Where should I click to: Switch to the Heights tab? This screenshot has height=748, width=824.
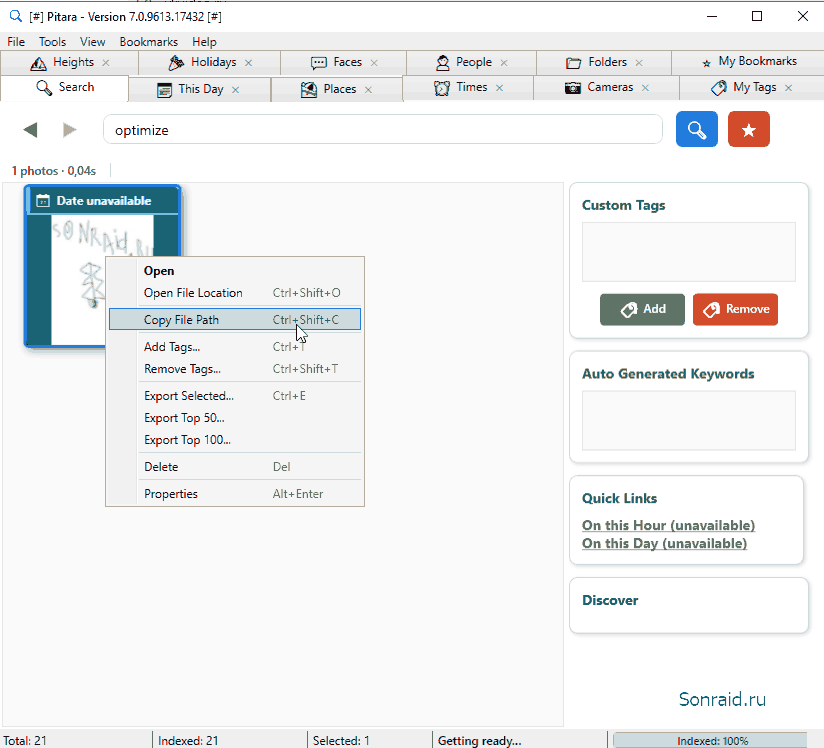click(x=69, y=63)
